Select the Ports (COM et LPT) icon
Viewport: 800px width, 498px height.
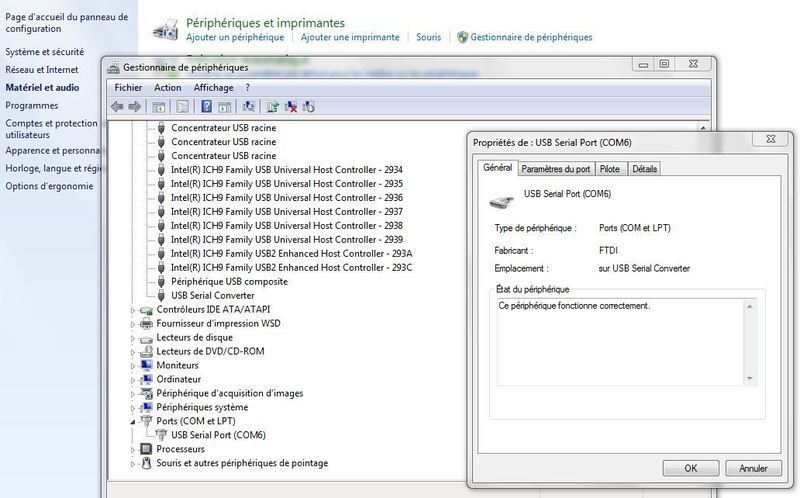pos(146,421)
